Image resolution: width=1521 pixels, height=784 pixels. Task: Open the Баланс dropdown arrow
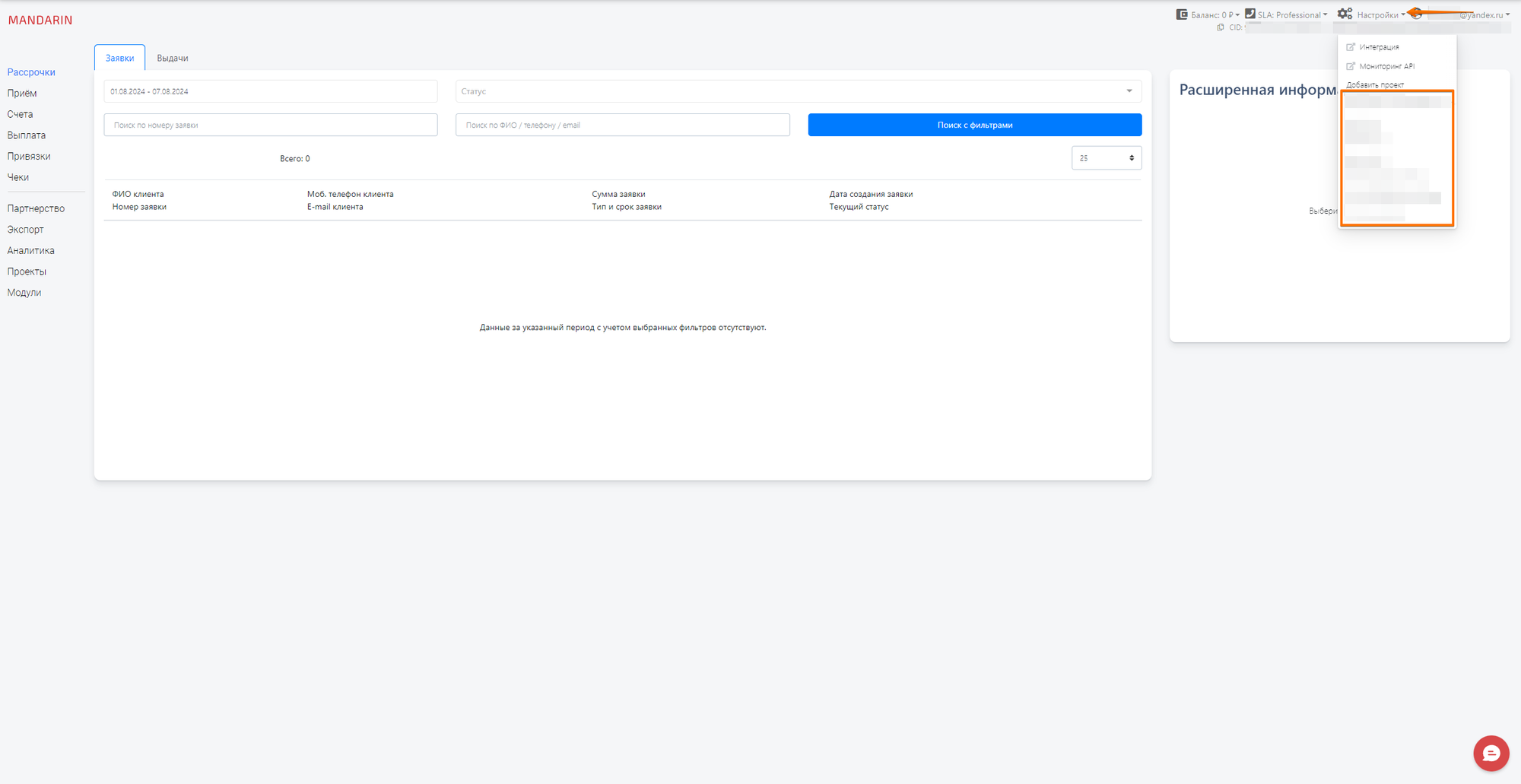(1237, 14)
